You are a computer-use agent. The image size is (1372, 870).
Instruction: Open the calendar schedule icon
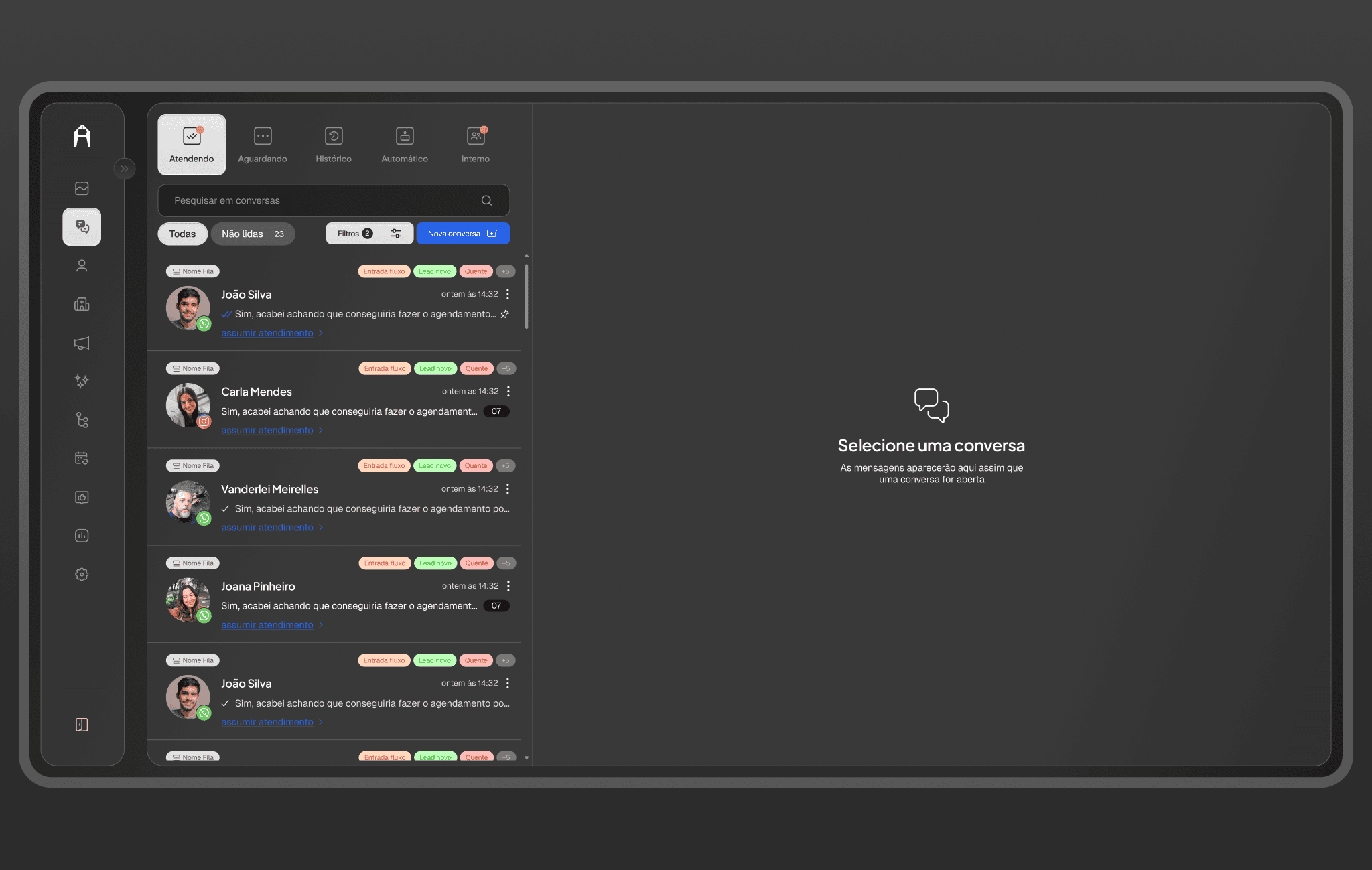pyautogui.click(x=82, y=458)
